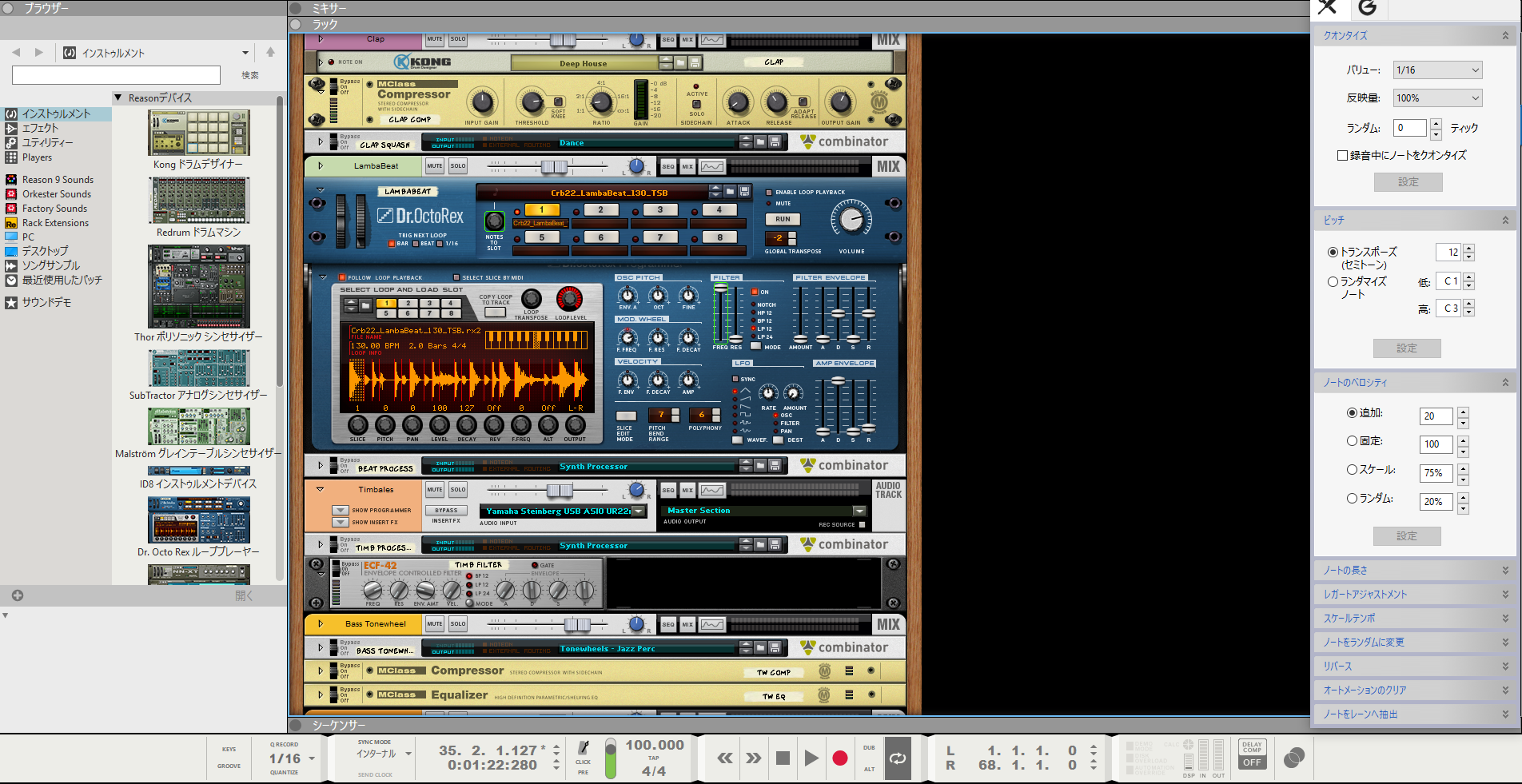Open Reason 9 Sounds location
Image resolution: width=1522 pixels, height=784 pixels.
[58, 180]
